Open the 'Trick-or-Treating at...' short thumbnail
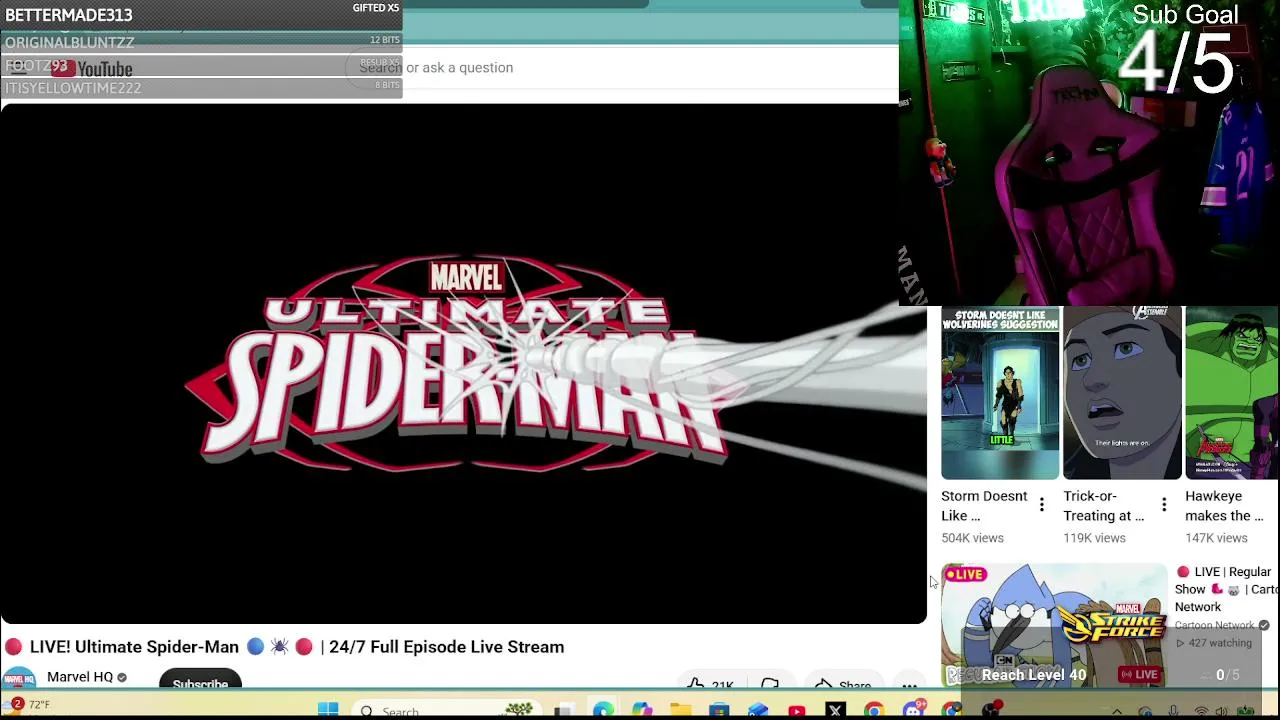Viewport: 1280px width, 720px height. pos(1122,393)
